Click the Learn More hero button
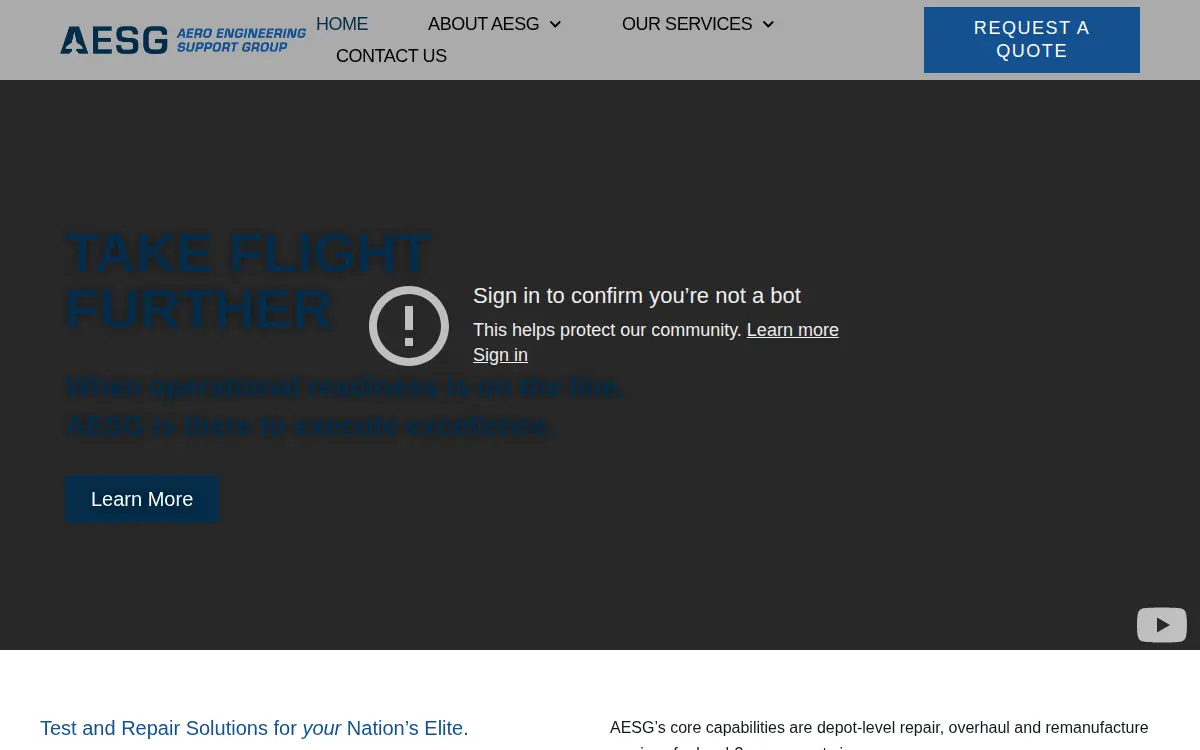Screen dimensions: 1200x750 pos(142,499)
